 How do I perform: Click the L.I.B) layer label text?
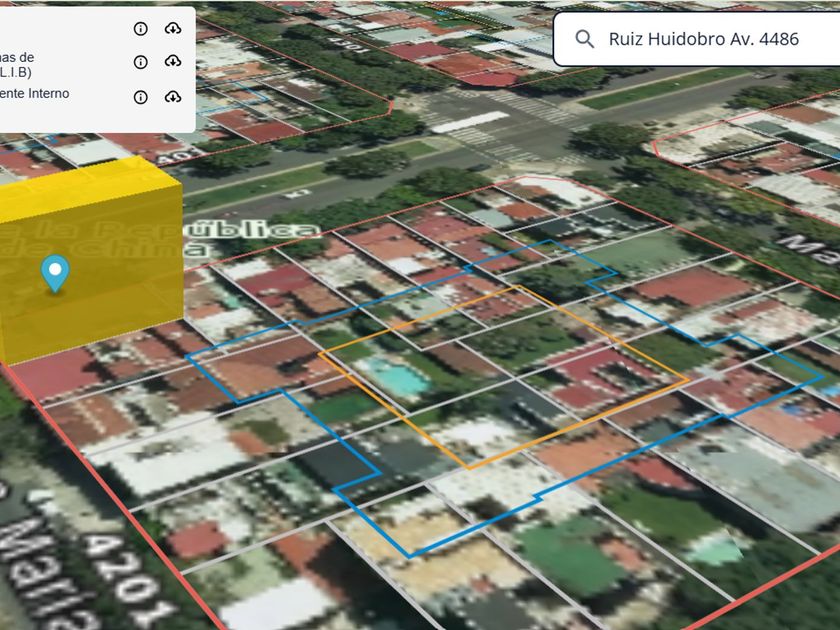(16, 72)
